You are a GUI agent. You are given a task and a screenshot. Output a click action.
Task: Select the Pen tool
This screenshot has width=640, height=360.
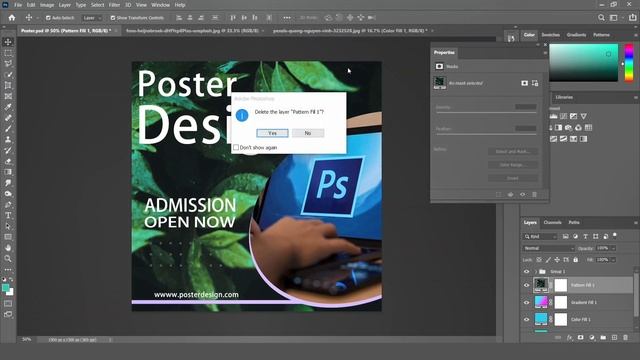(8, 204)
